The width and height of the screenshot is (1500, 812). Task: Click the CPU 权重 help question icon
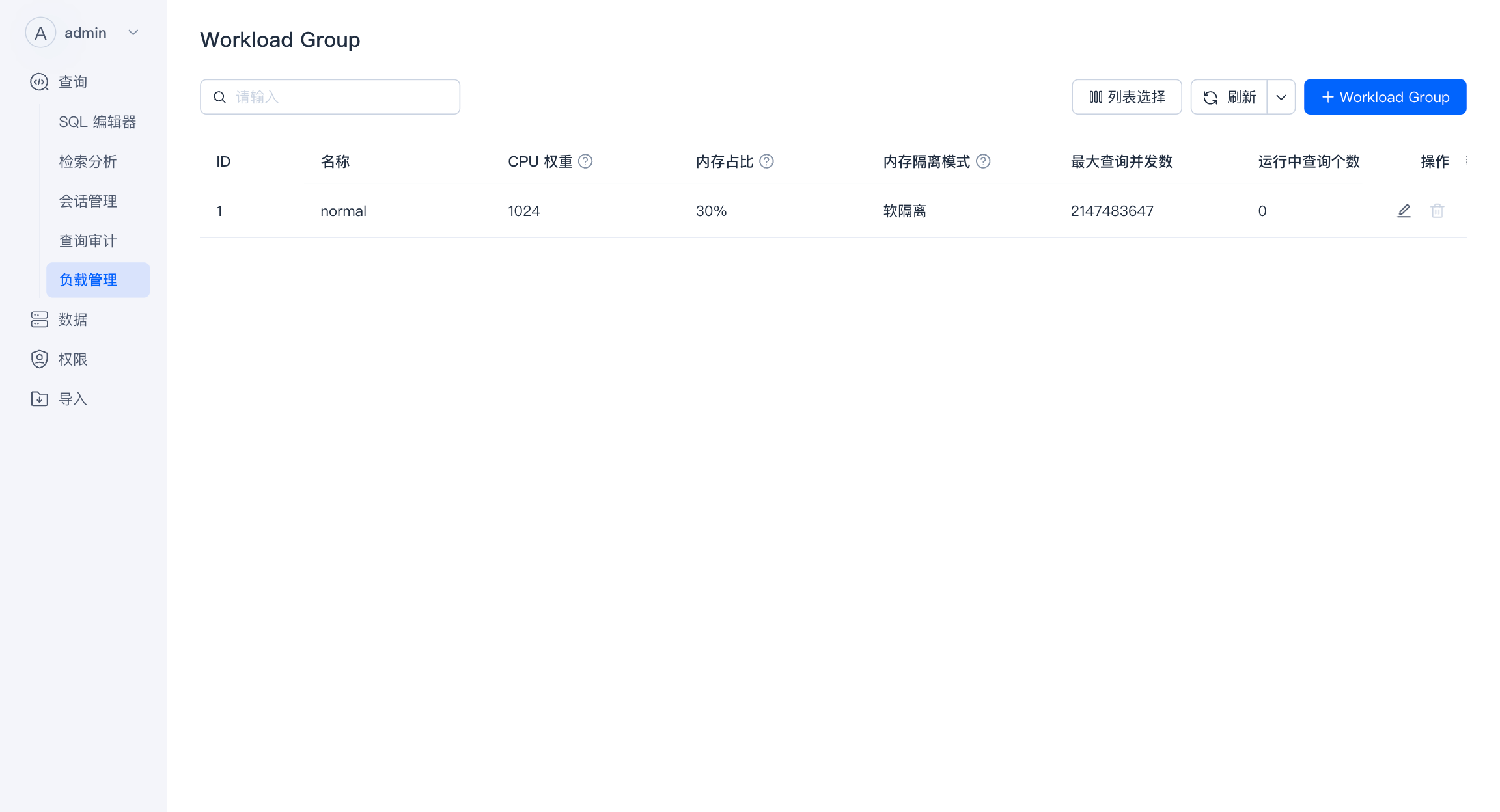585,161
